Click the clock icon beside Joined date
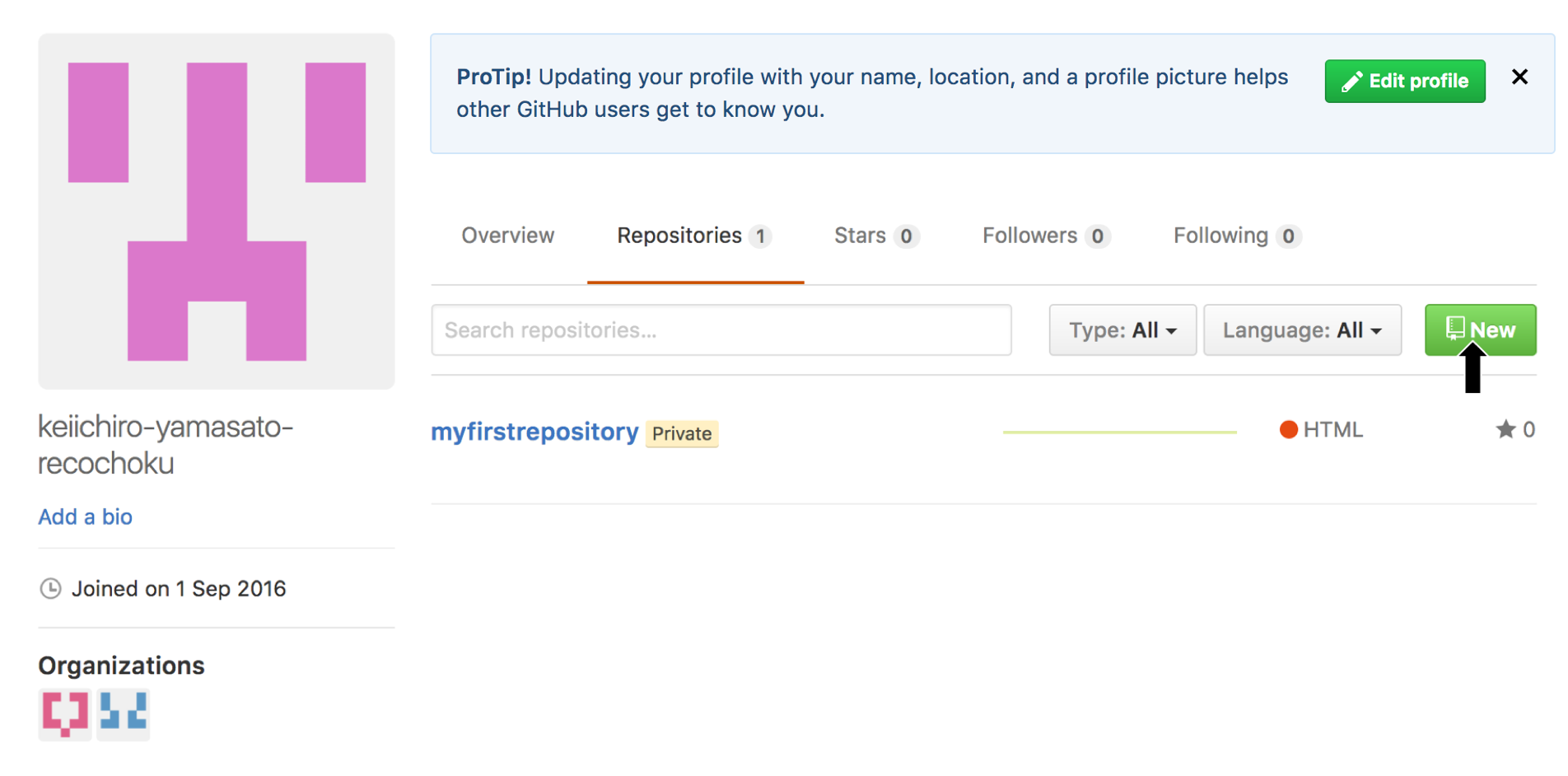Image resolution: width=1568 pixels, height=776 pixels. click(51, 588)
